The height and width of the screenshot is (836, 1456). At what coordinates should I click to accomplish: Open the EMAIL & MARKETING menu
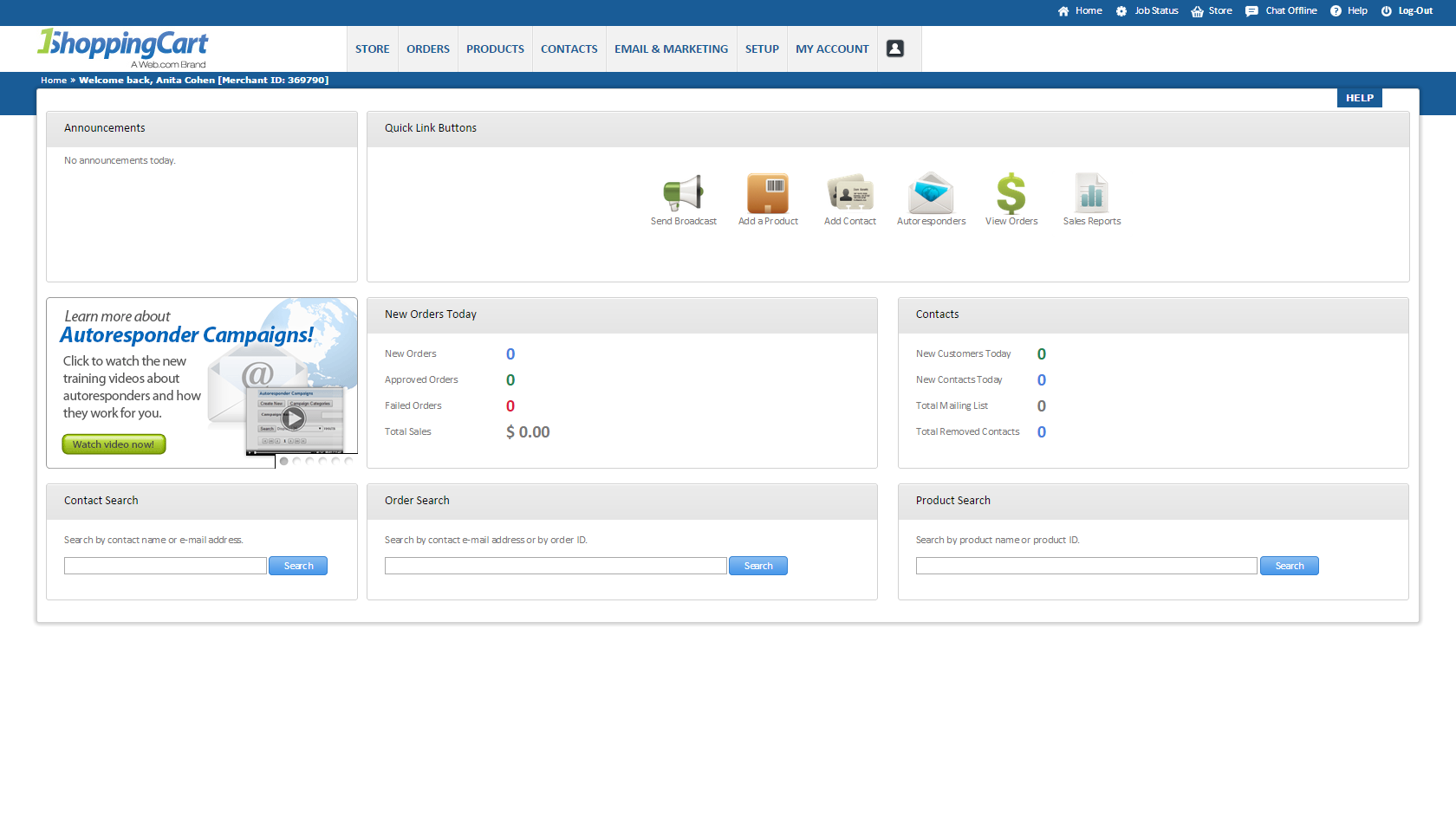point(671,49)
